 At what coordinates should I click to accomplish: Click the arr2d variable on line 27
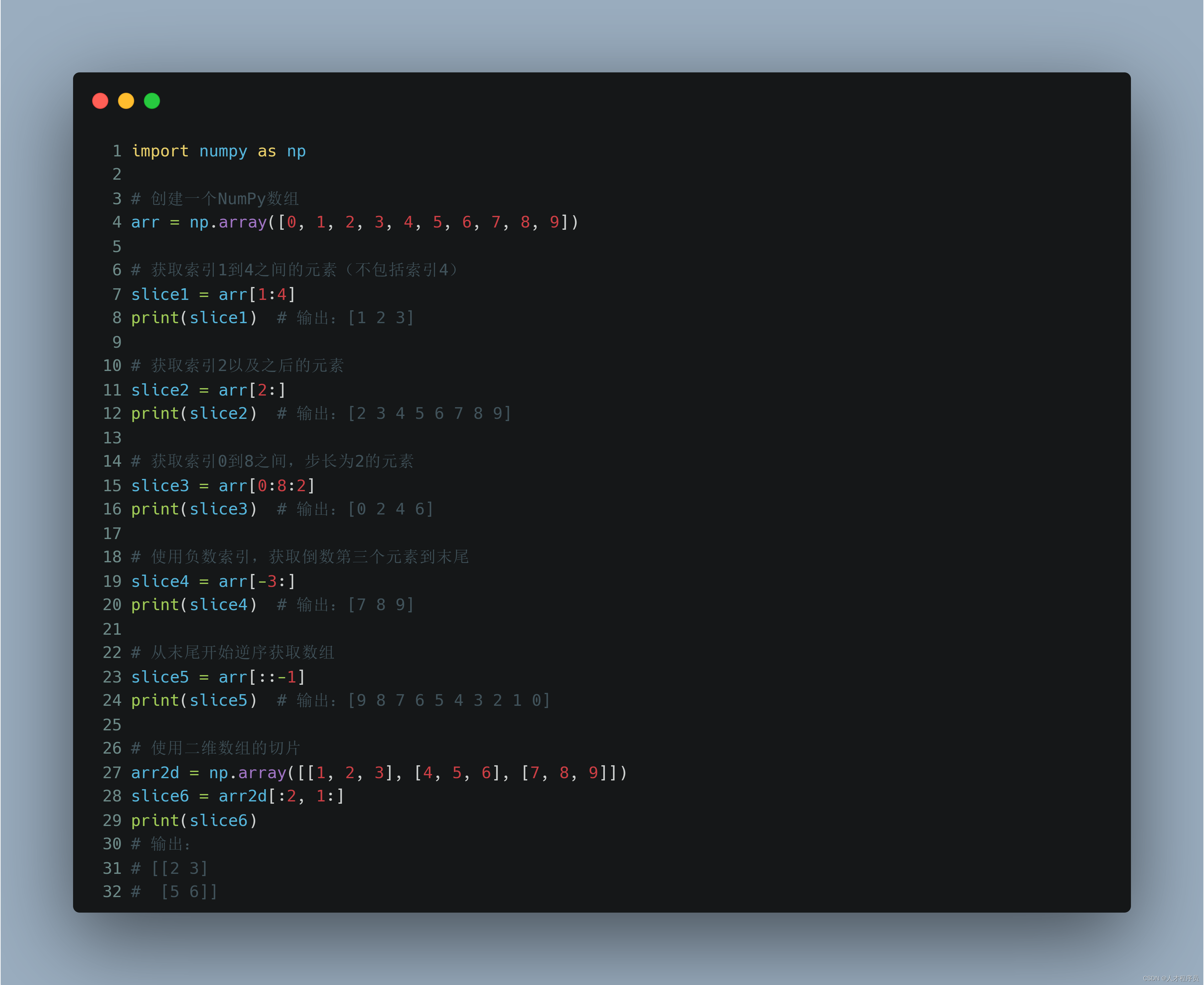pos(155,773)
